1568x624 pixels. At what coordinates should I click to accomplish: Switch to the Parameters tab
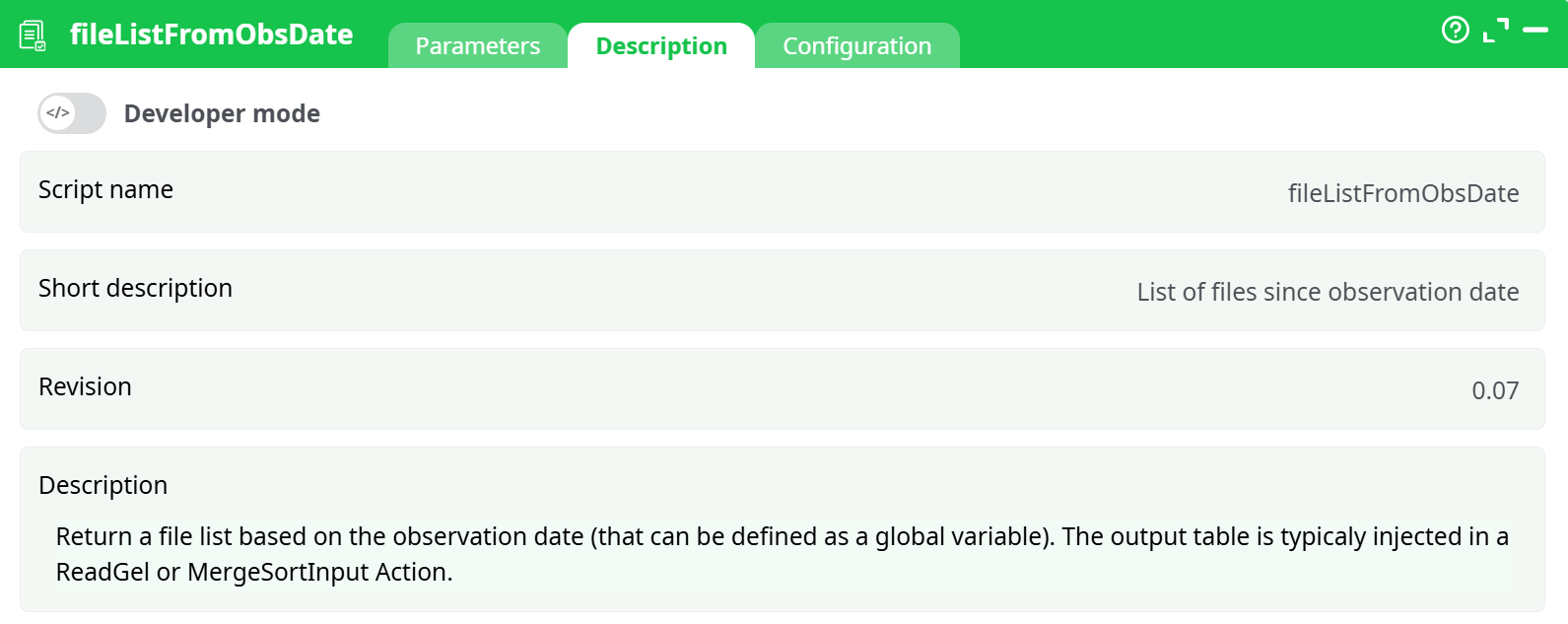pos(478,46)
